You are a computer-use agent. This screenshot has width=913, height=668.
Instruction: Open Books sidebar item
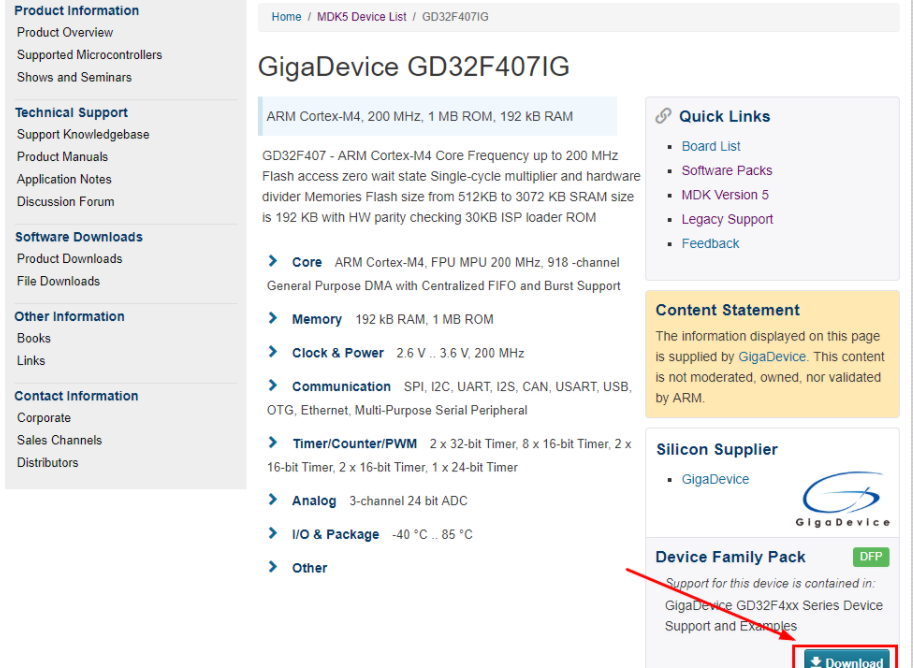coord(34,338)
